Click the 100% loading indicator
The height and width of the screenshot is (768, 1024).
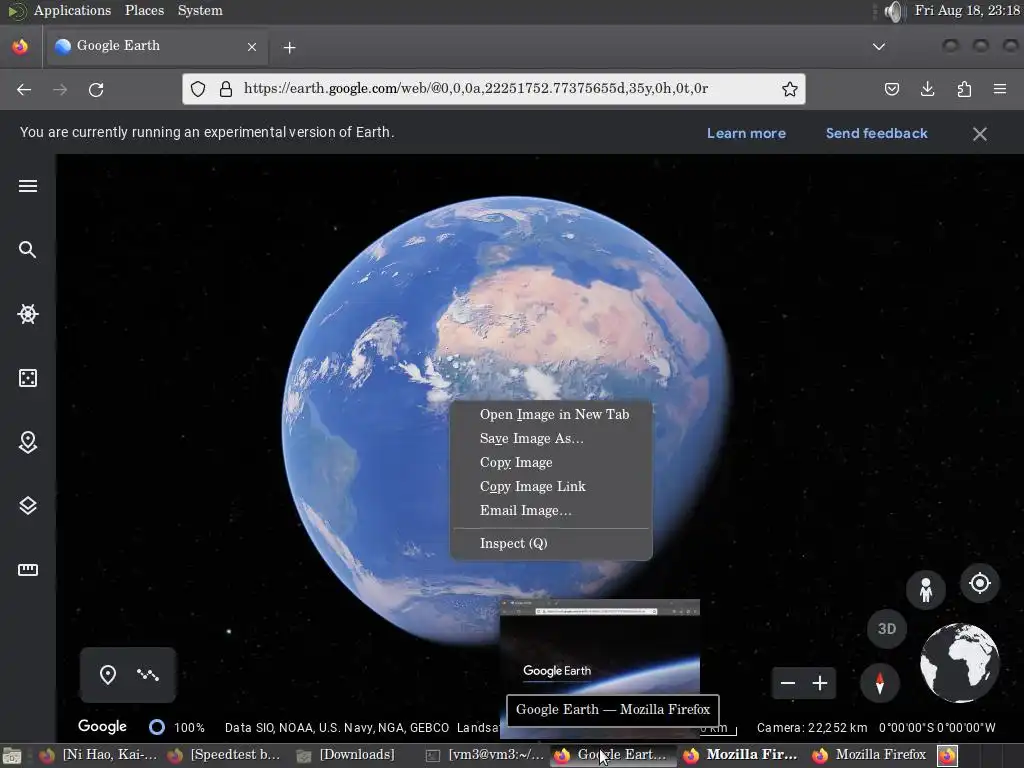(177, 727)
